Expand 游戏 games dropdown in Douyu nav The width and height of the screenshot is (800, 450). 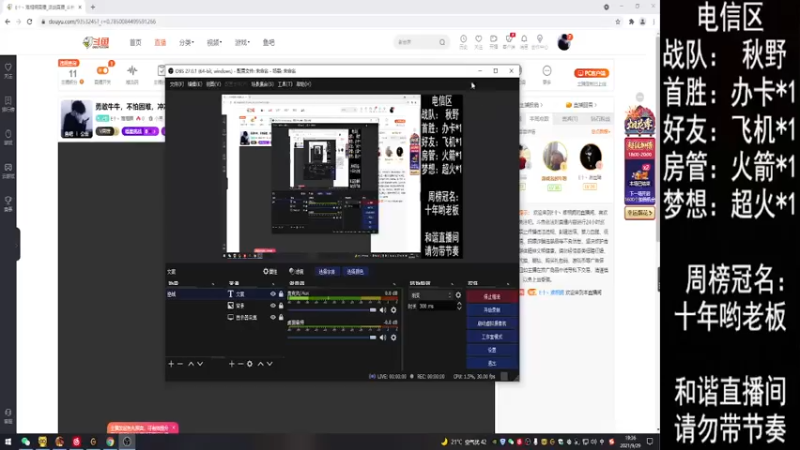(242, 42)
